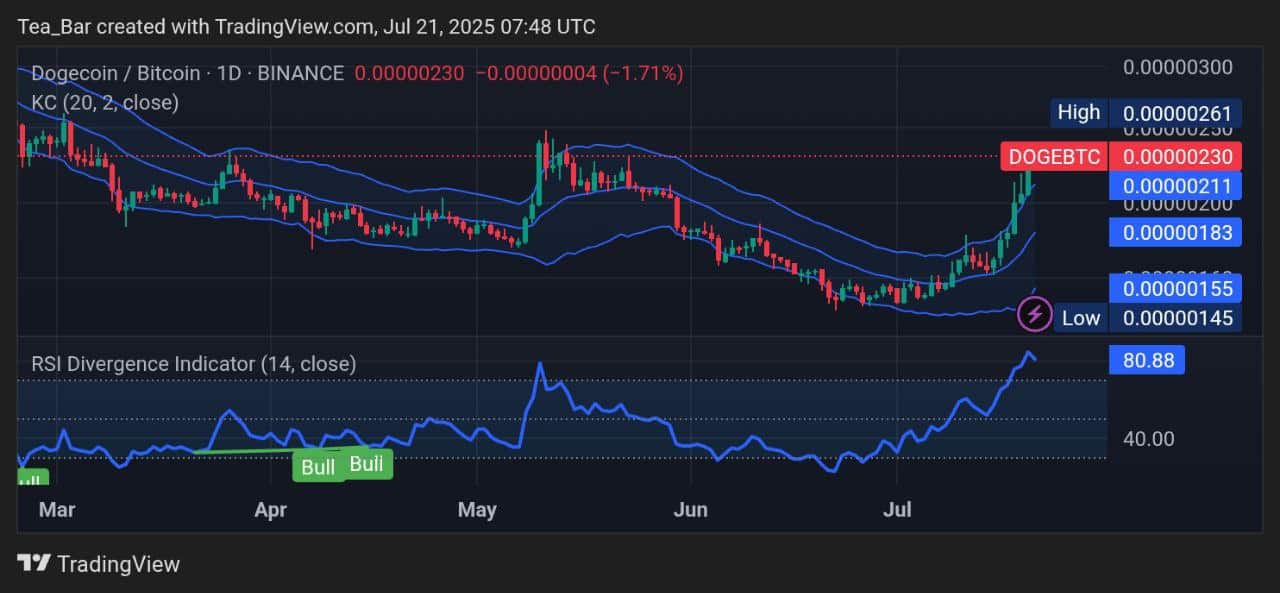Click the 0.00000261 high value
This screenshot has height=593, width=1280.
(1176, 113)
